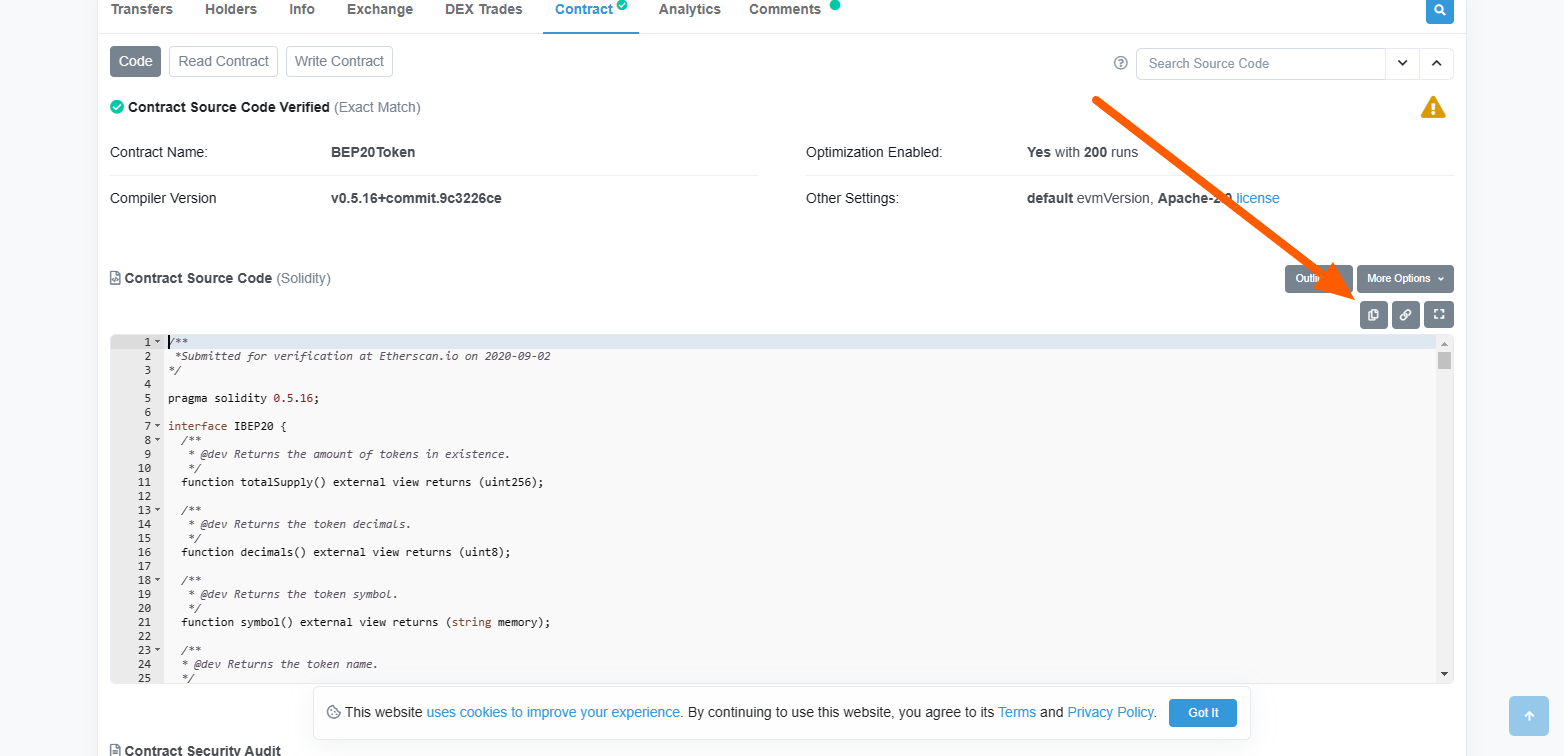Screen dimensions: 1564x756
Task: Click green verified check icon
Action: [x=117, y=107]
